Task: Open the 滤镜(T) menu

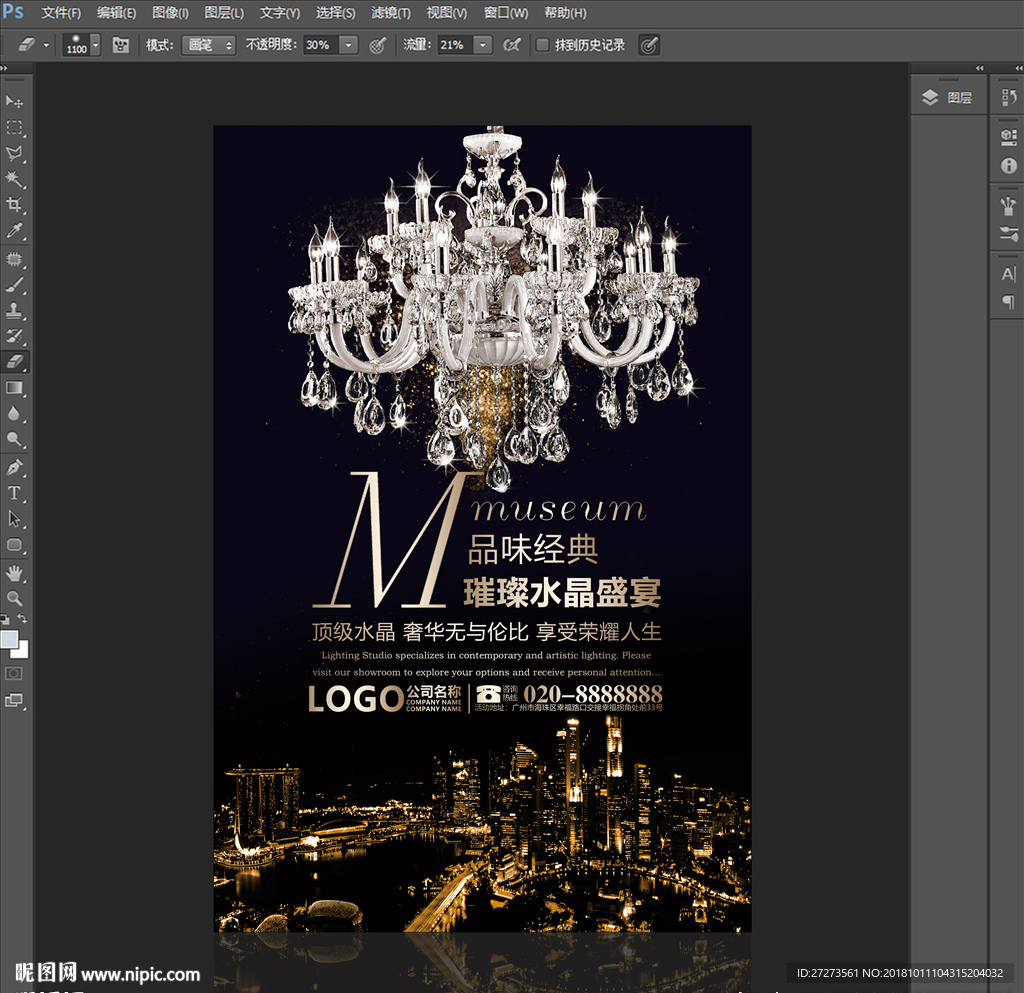Action: coord(390,13)
